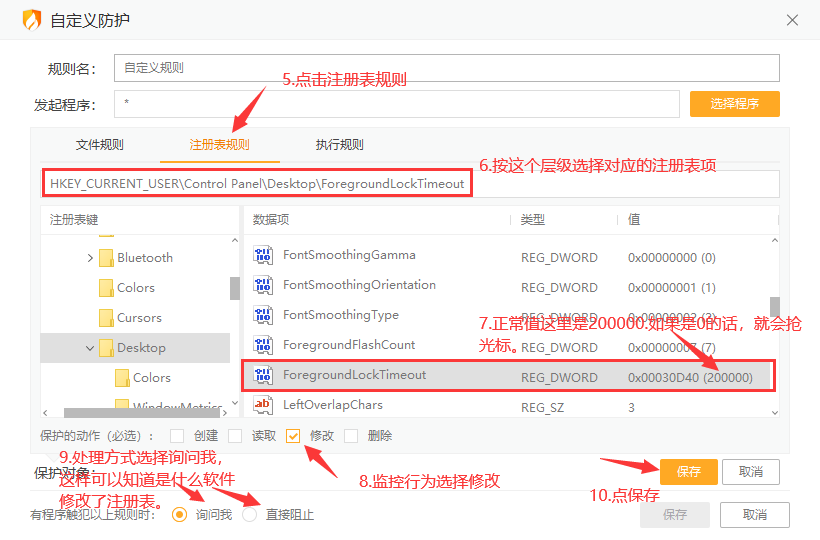
Task: Select the ForegroundLockTimeout entry icon
Action: (263, 376)
